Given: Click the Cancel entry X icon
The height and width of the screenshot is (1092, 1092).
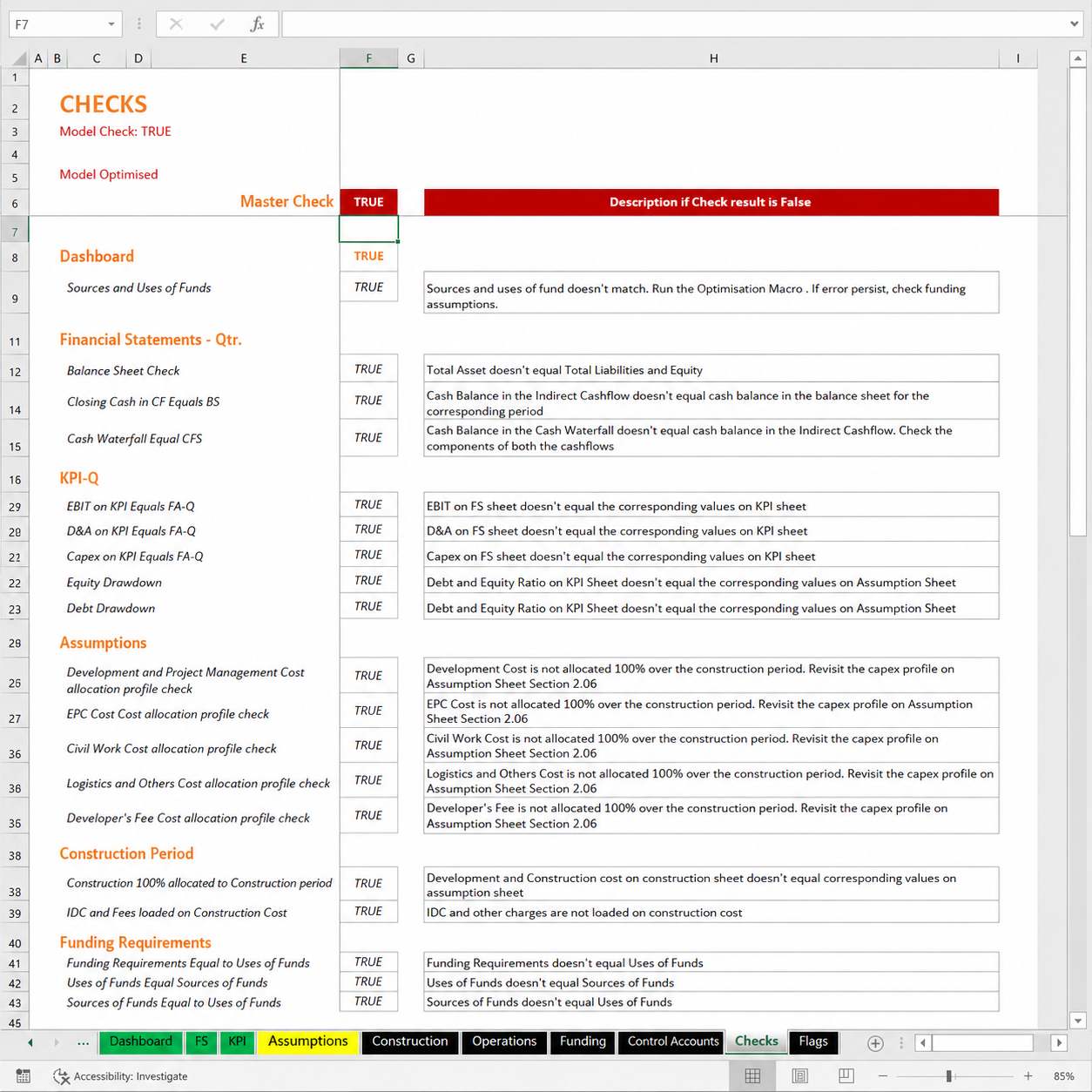Looking at the screenshot, I should tap(176, 24).
